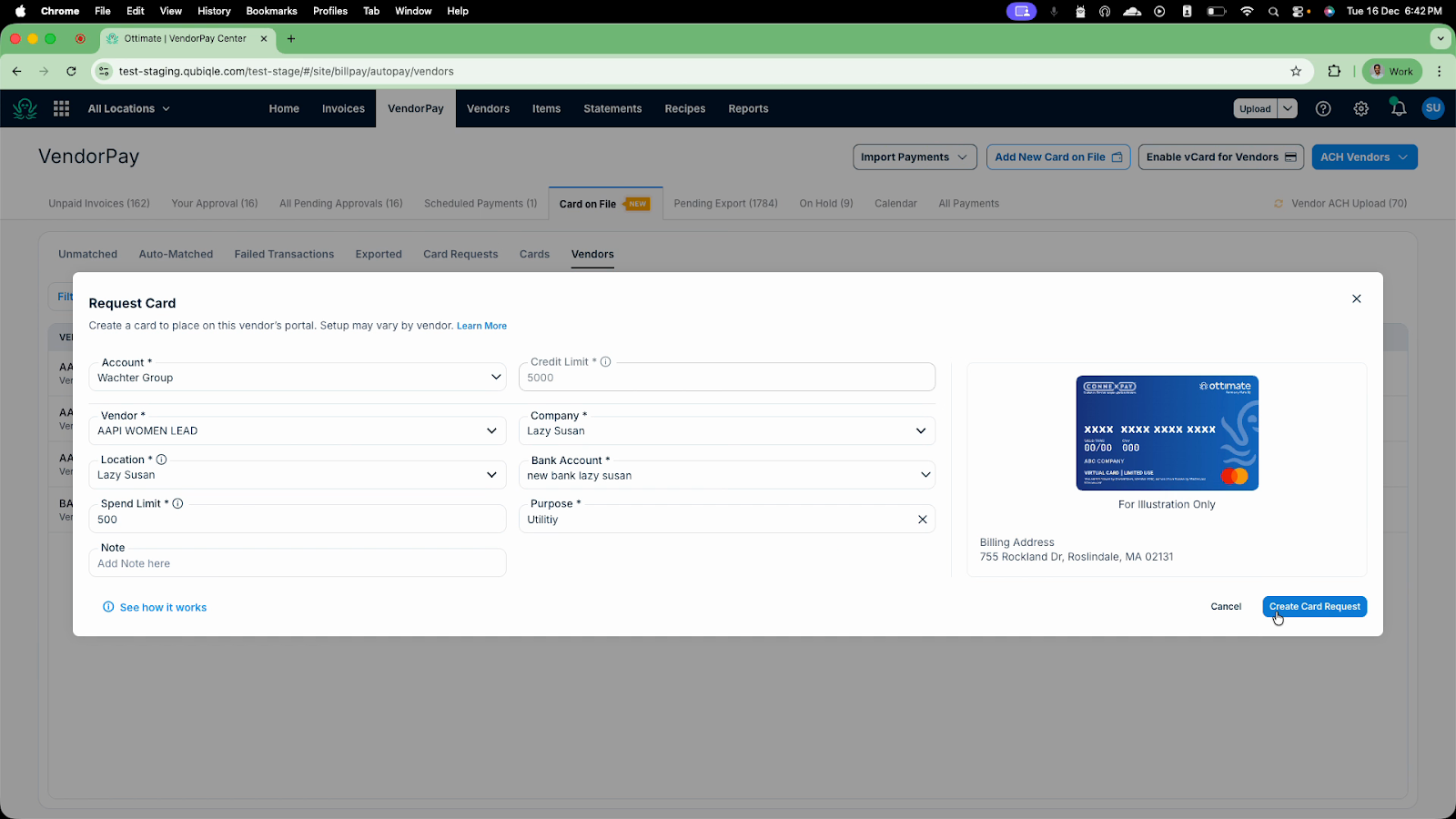Clear the Purpose field with X icon
The width and height of the screenshot is (1456, 819).
pos(922,520)
